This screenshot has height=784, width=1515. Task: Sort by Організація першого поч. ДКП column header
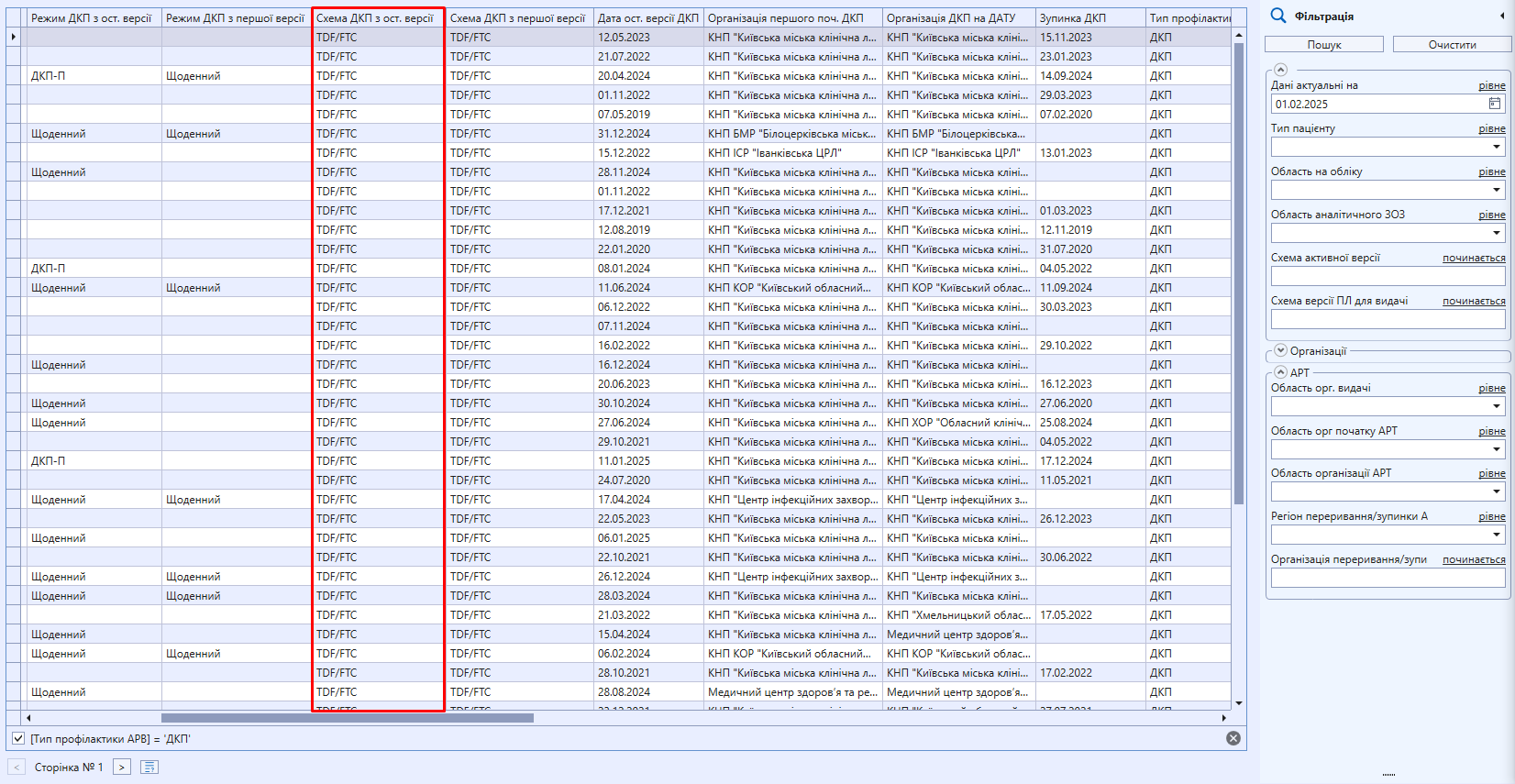coord(792,17)
